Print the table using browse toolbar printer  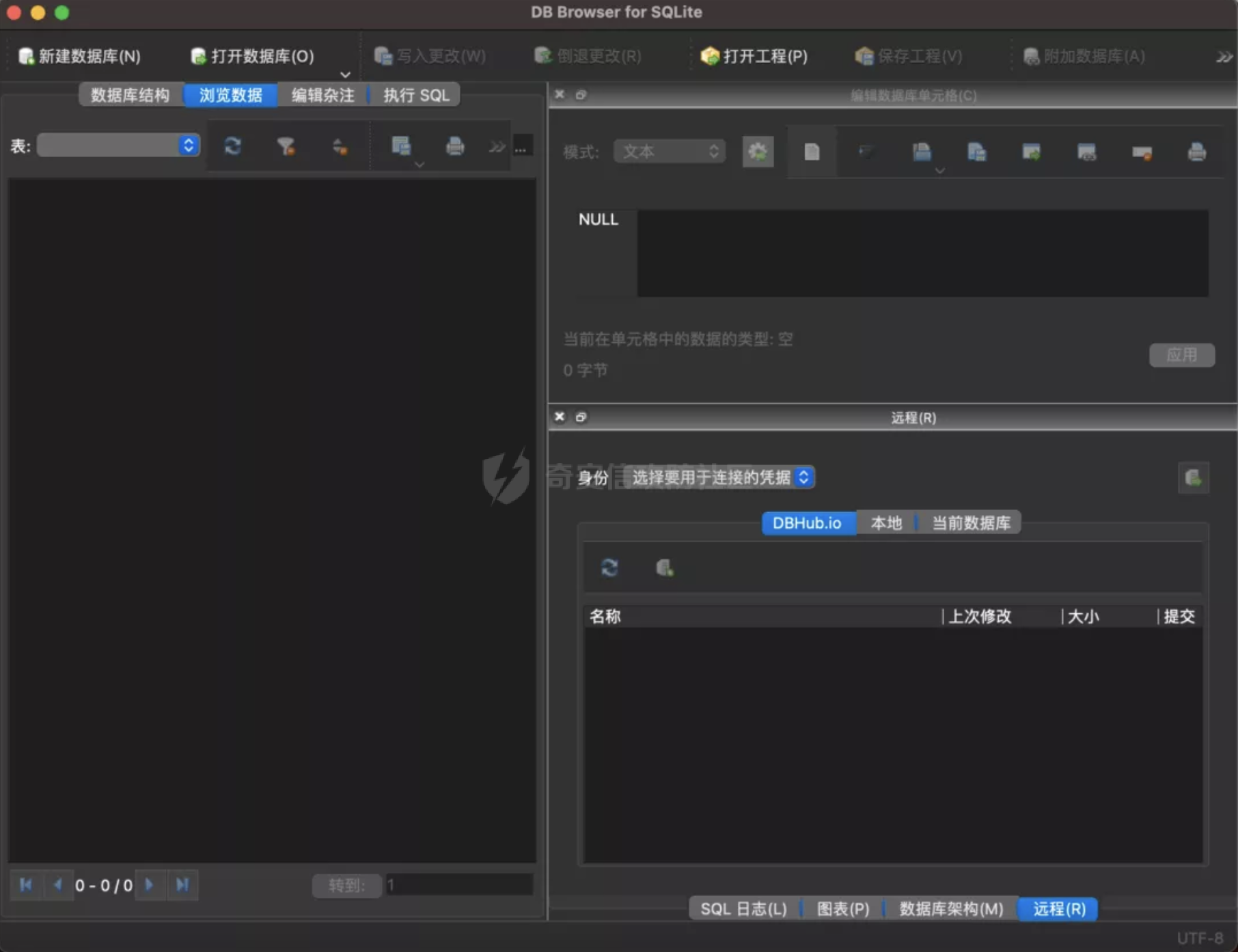click(455, 145)
